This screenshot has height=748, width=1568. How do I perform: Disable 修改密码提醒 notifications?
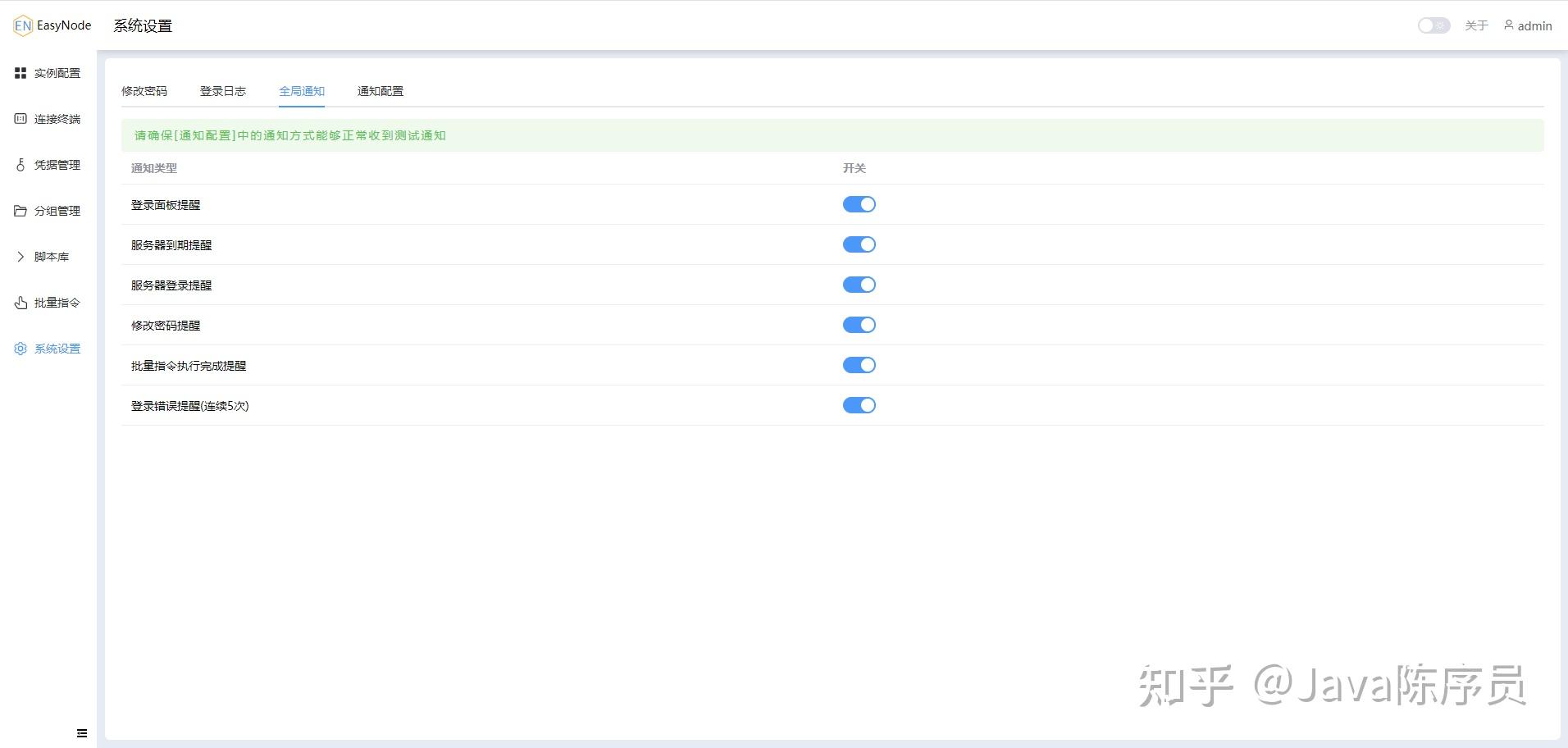859,324
